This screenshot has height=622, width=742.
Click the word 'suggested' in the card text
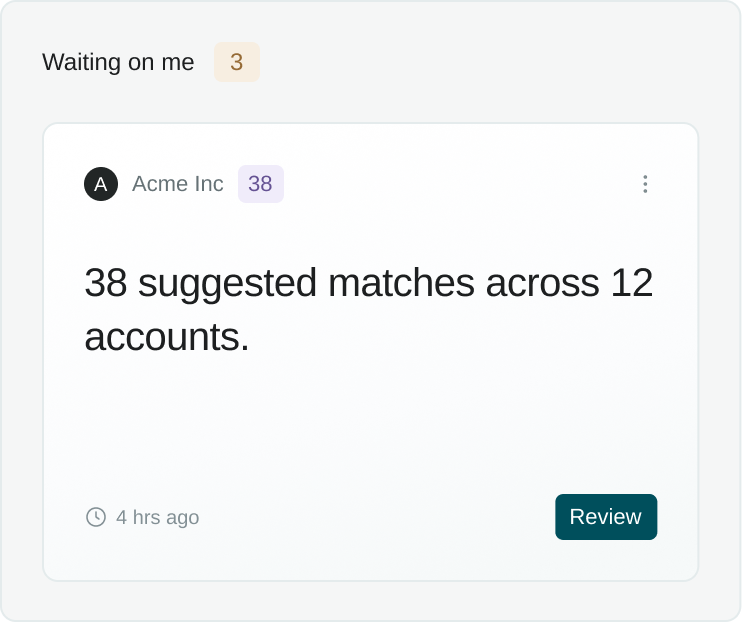pos(227,284)
